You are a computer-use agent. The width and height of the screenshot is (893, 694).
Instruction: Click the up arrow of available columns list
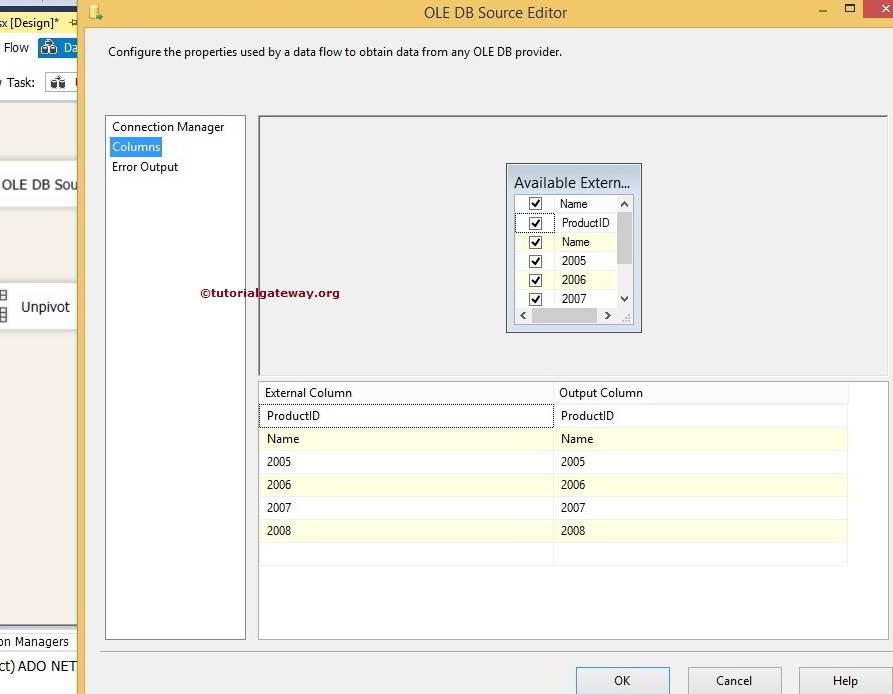click(624, 204)
